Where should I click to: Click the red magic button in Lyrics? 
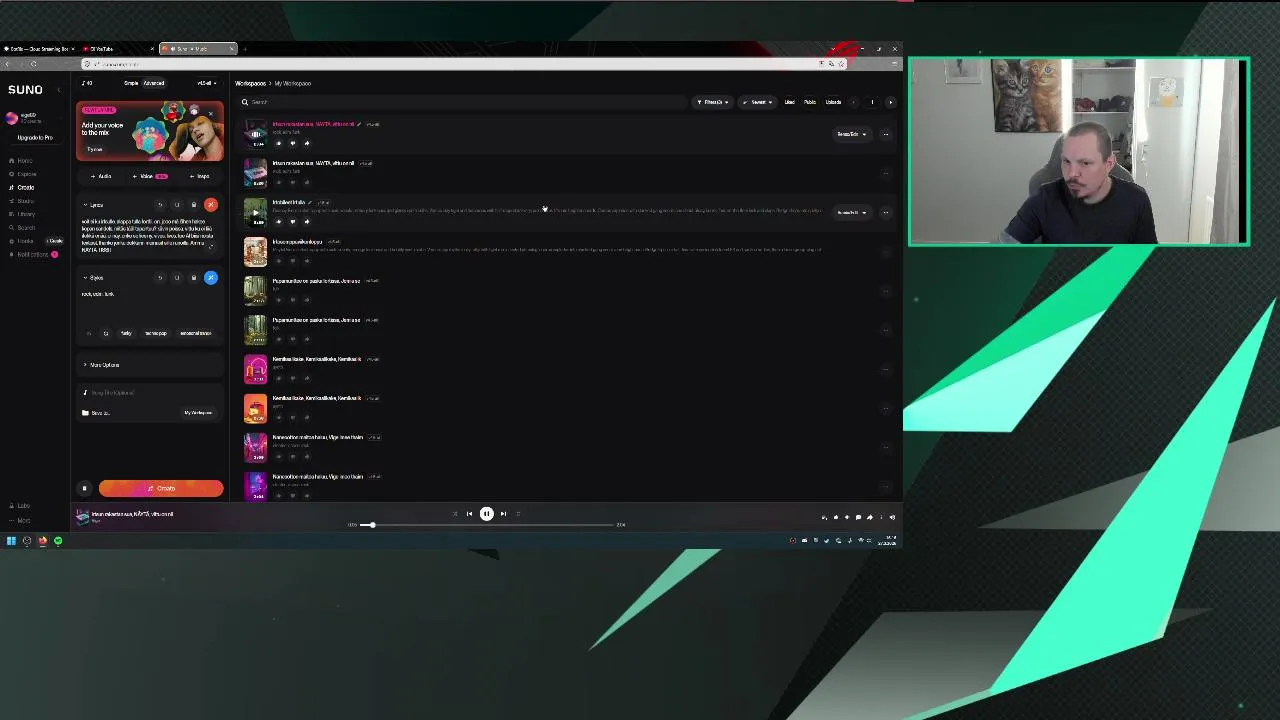(210, 205)
